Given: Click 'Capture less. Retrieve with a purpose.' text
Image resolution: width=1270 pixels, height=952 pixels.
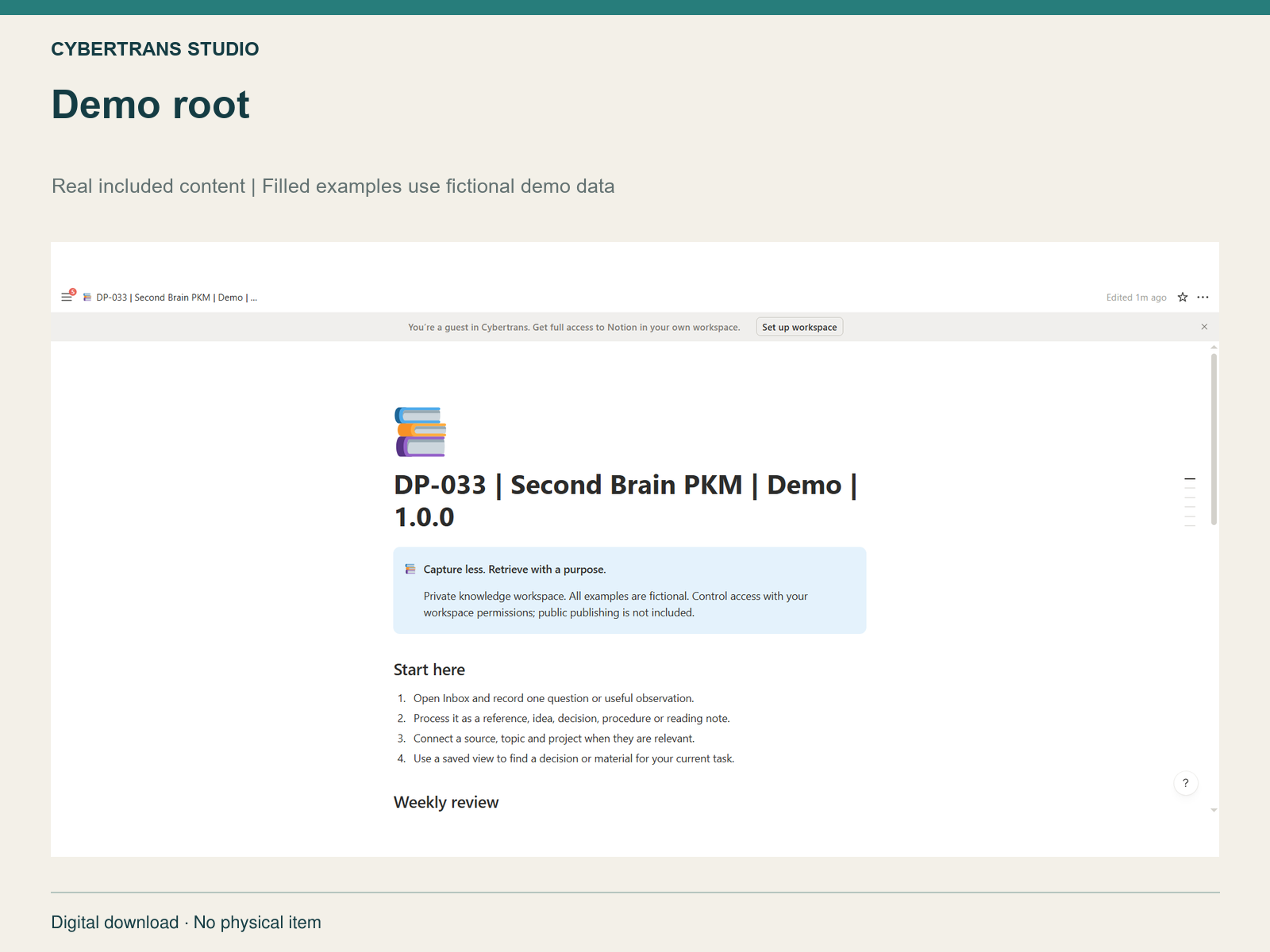Looking at the screenshot, I should 514,569.
